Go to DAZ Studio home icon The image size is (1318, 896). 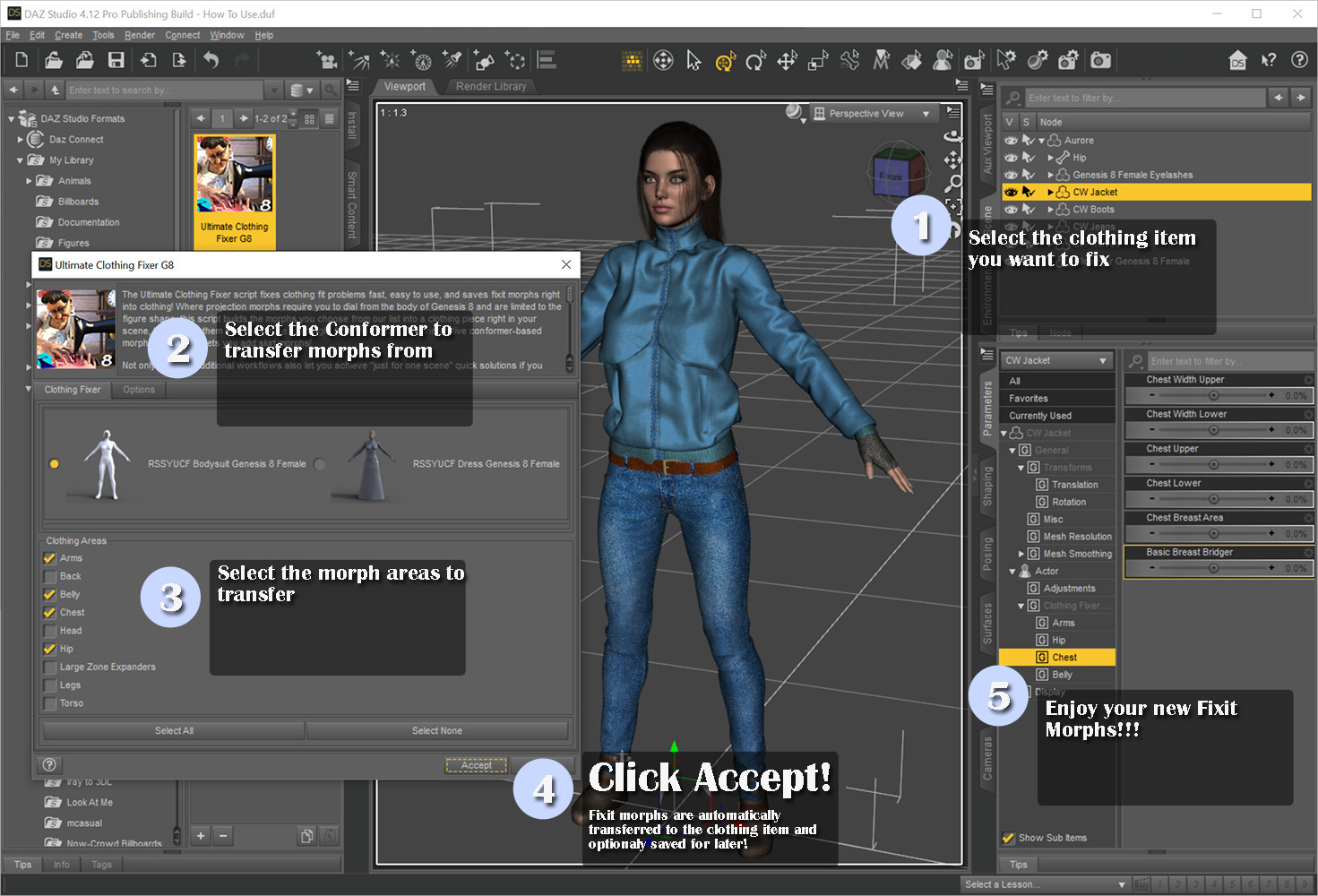pyautogui.click(x=1237, y=60)
